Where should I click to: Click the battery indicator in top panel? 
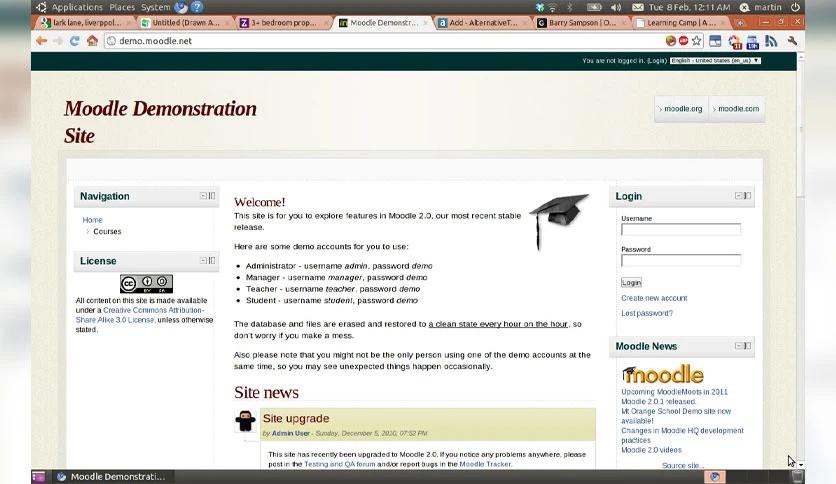pyautogui.click(x=594, y=7)
